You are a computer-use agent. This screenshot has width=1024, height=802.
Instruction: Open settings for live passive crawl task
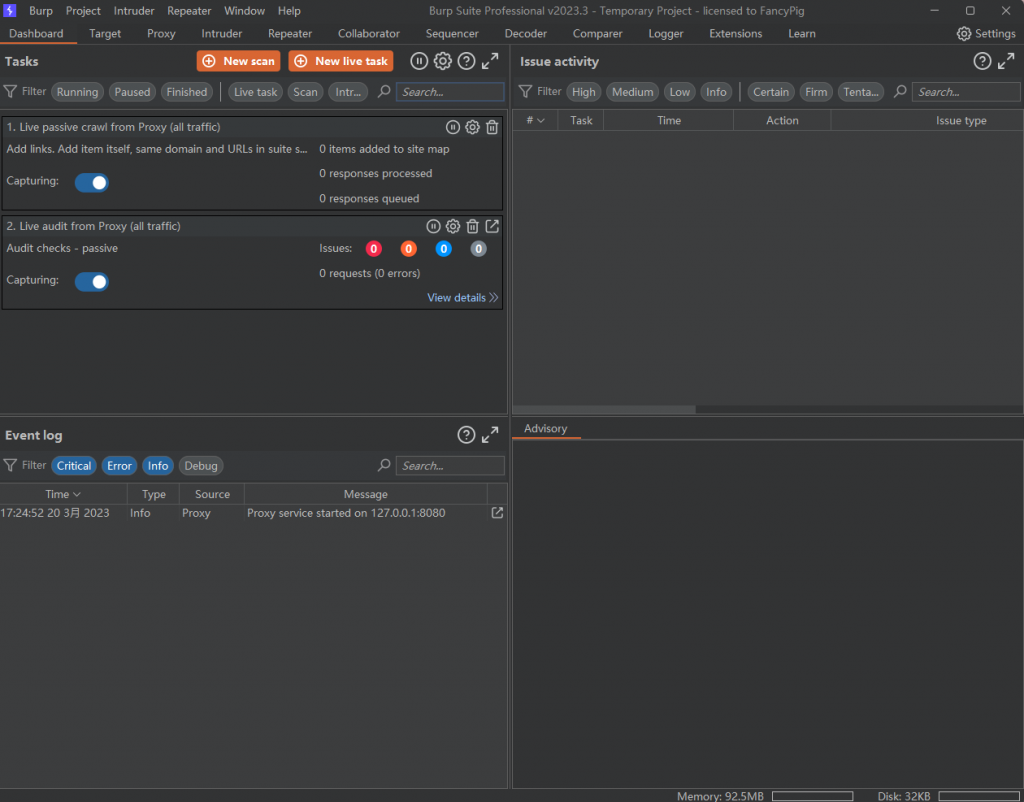(x=472, y=127)
